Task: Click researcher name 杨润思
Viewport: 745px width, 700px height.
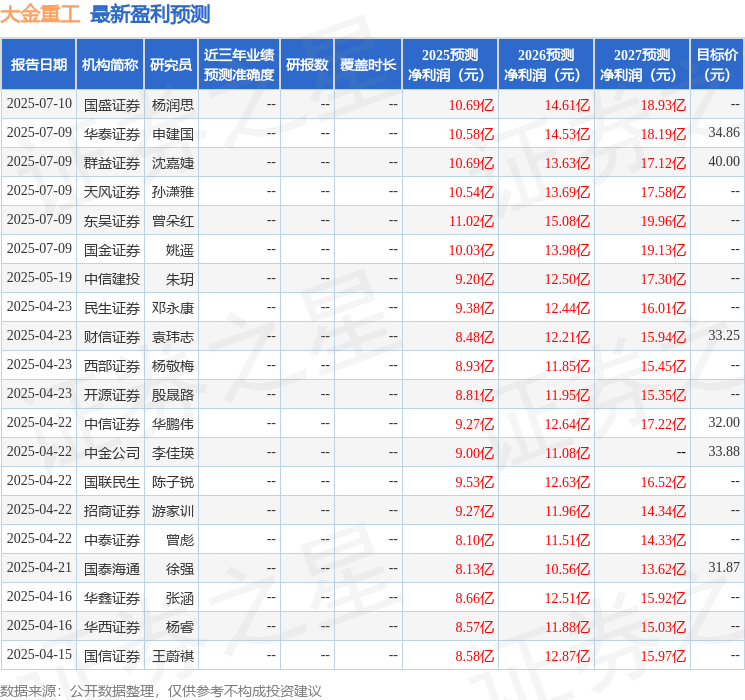Action: tap(172, 105)
